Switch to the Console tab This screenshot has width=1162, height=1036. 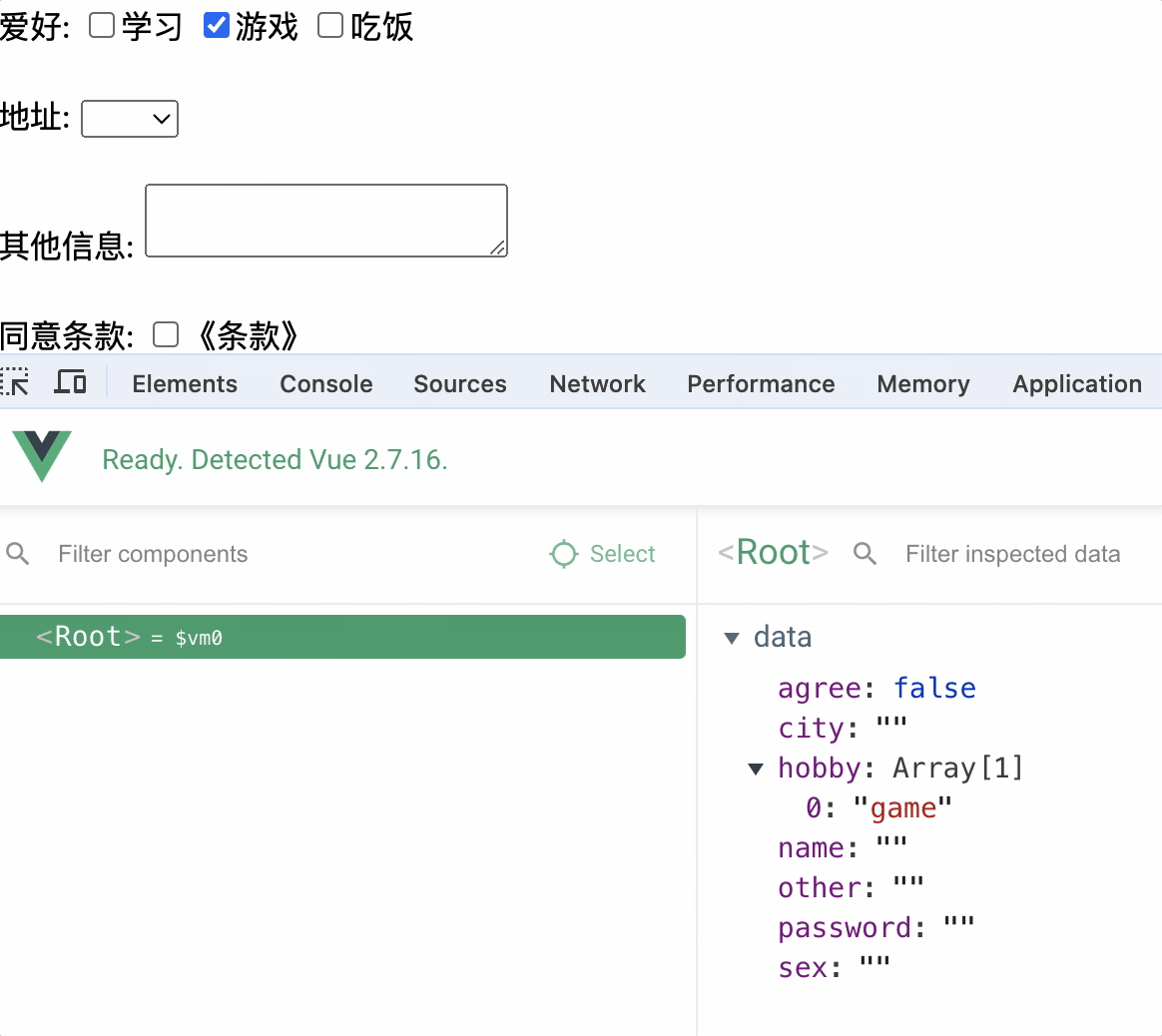[325, 384]
